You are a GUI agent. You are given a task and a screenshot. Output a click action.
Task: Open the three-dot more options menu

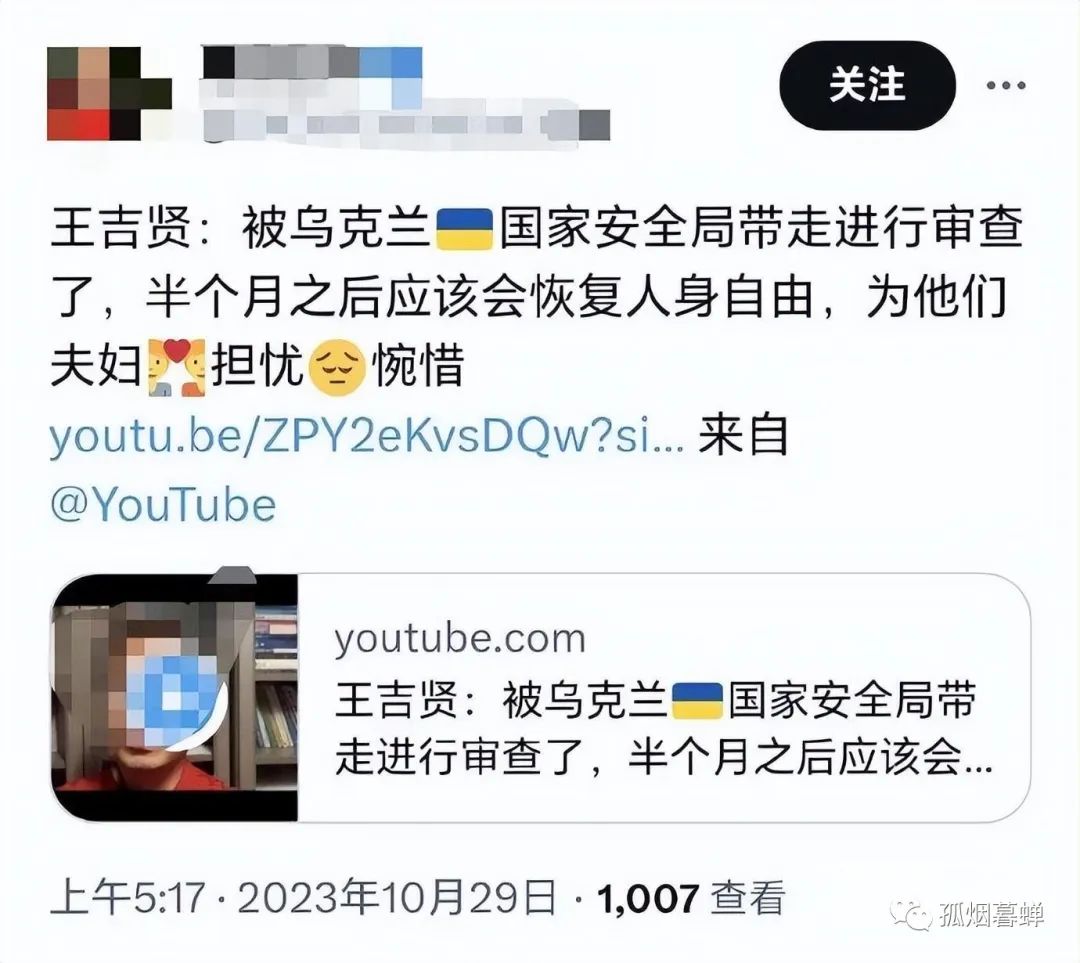click(x=1005, y=85)
